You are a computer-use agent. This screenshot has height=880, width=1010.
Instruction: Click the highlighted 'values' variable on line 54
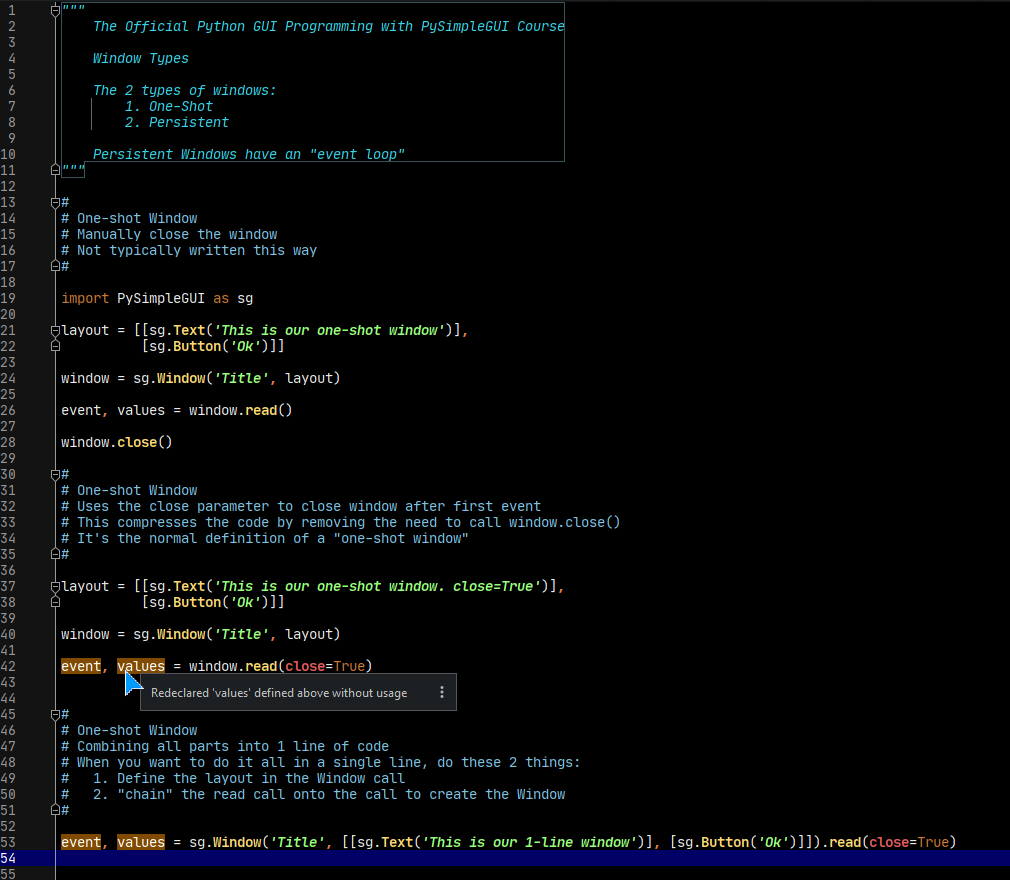click(140, 842)
